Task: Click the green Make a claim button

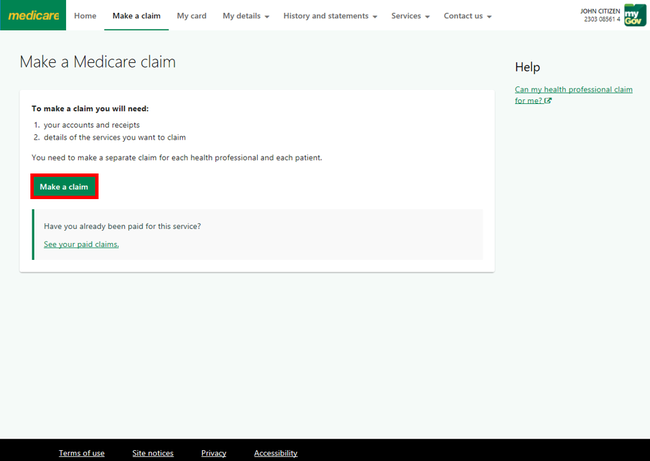Action: click(x=64, y=187)
